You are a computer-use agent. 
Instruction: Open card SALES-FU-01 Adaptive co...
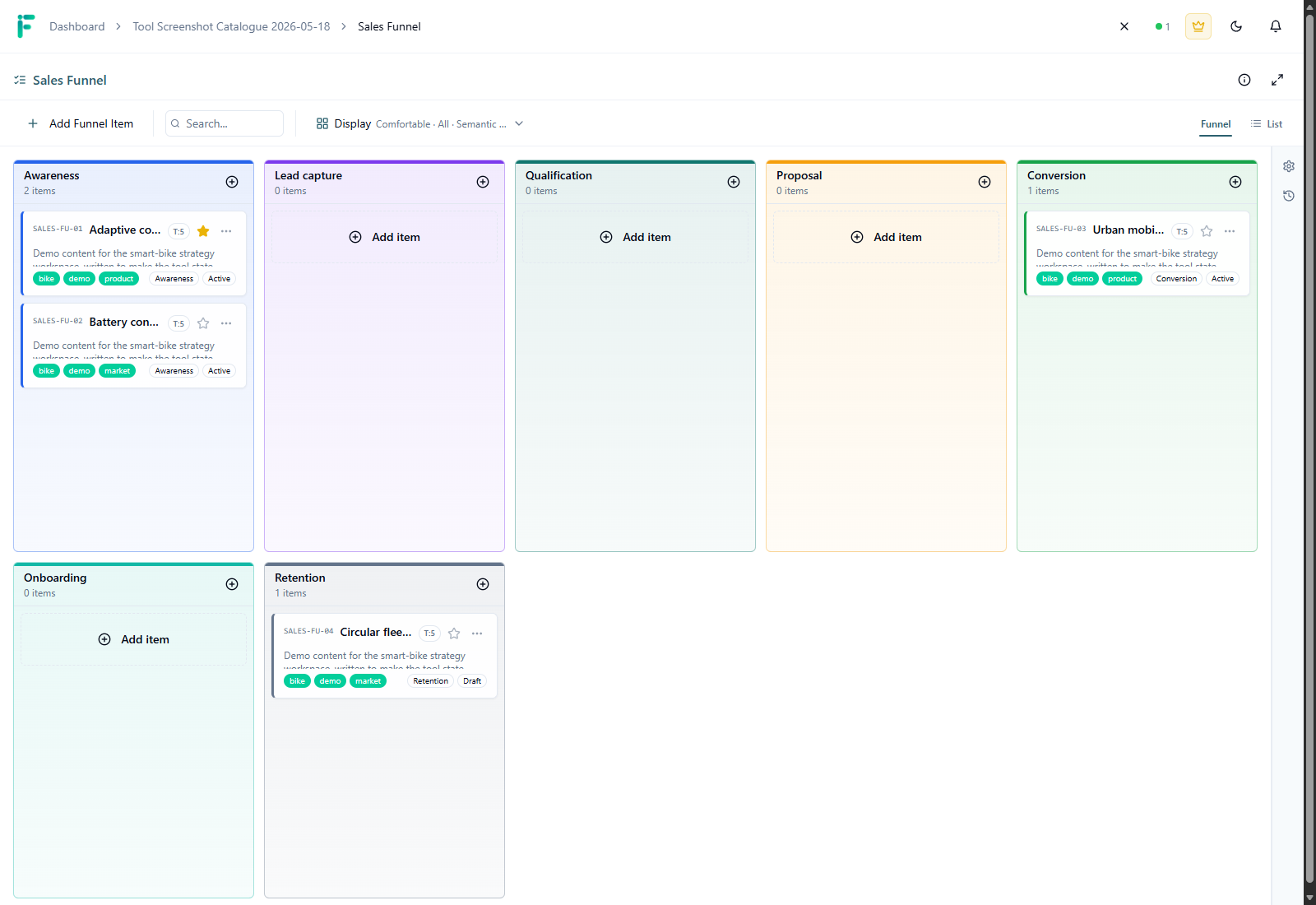tap(134, 253)
